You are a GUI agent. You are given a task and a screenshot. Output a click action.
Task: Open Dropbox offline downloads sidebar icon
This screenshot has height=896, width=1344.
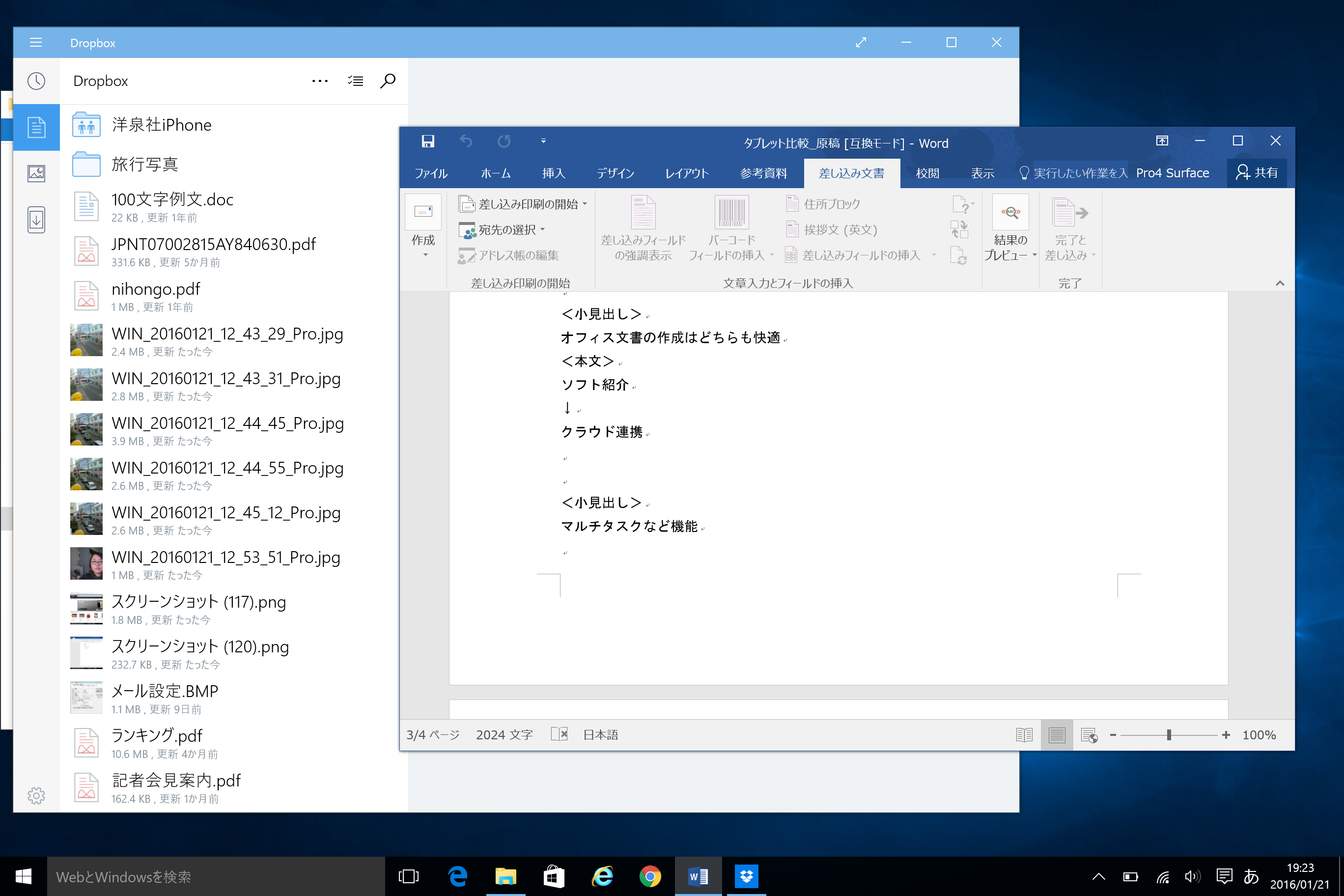[x=36, y=220]
